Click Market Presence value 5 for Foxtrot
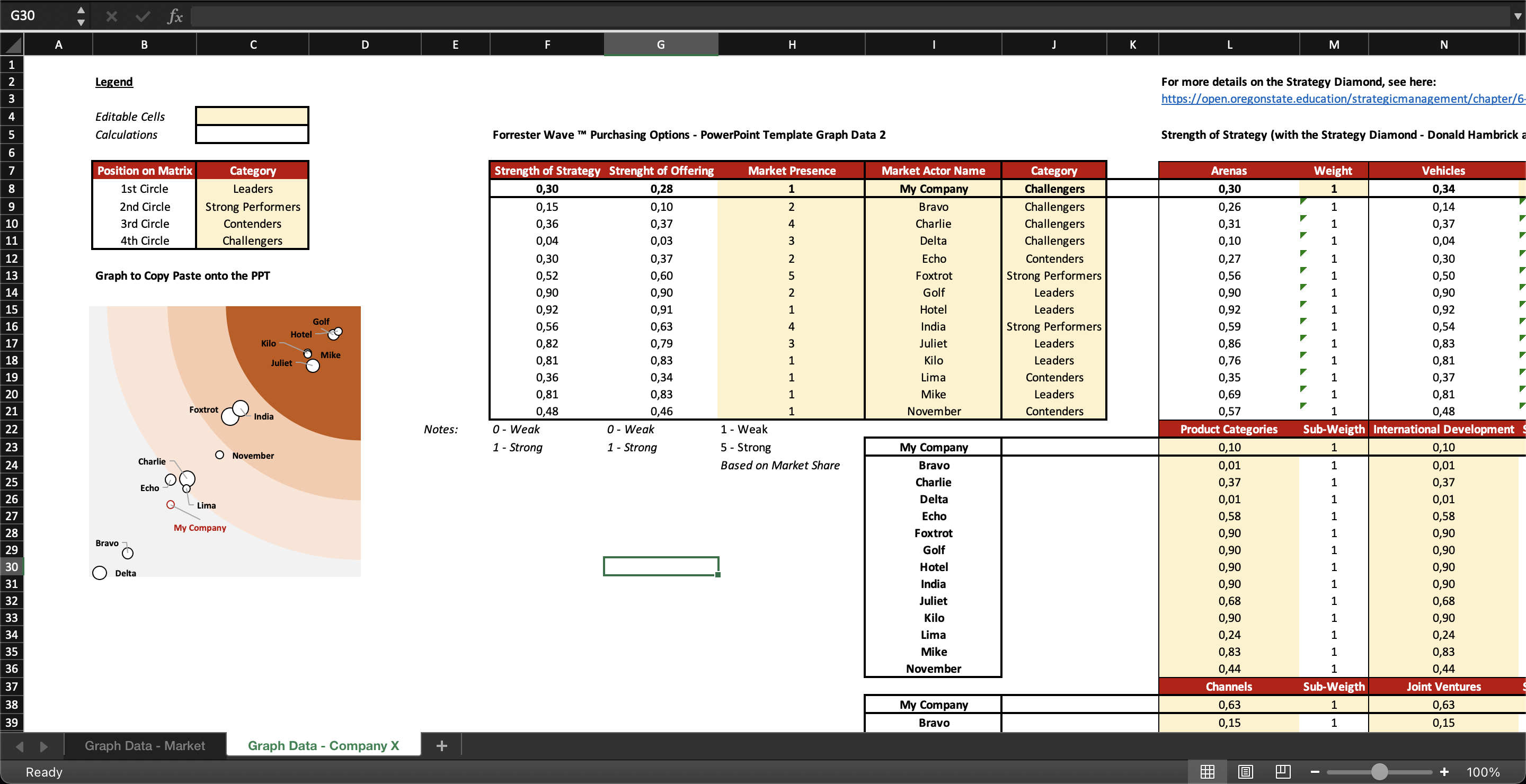The image size is (1526, 784). click(x=792, y=275)
